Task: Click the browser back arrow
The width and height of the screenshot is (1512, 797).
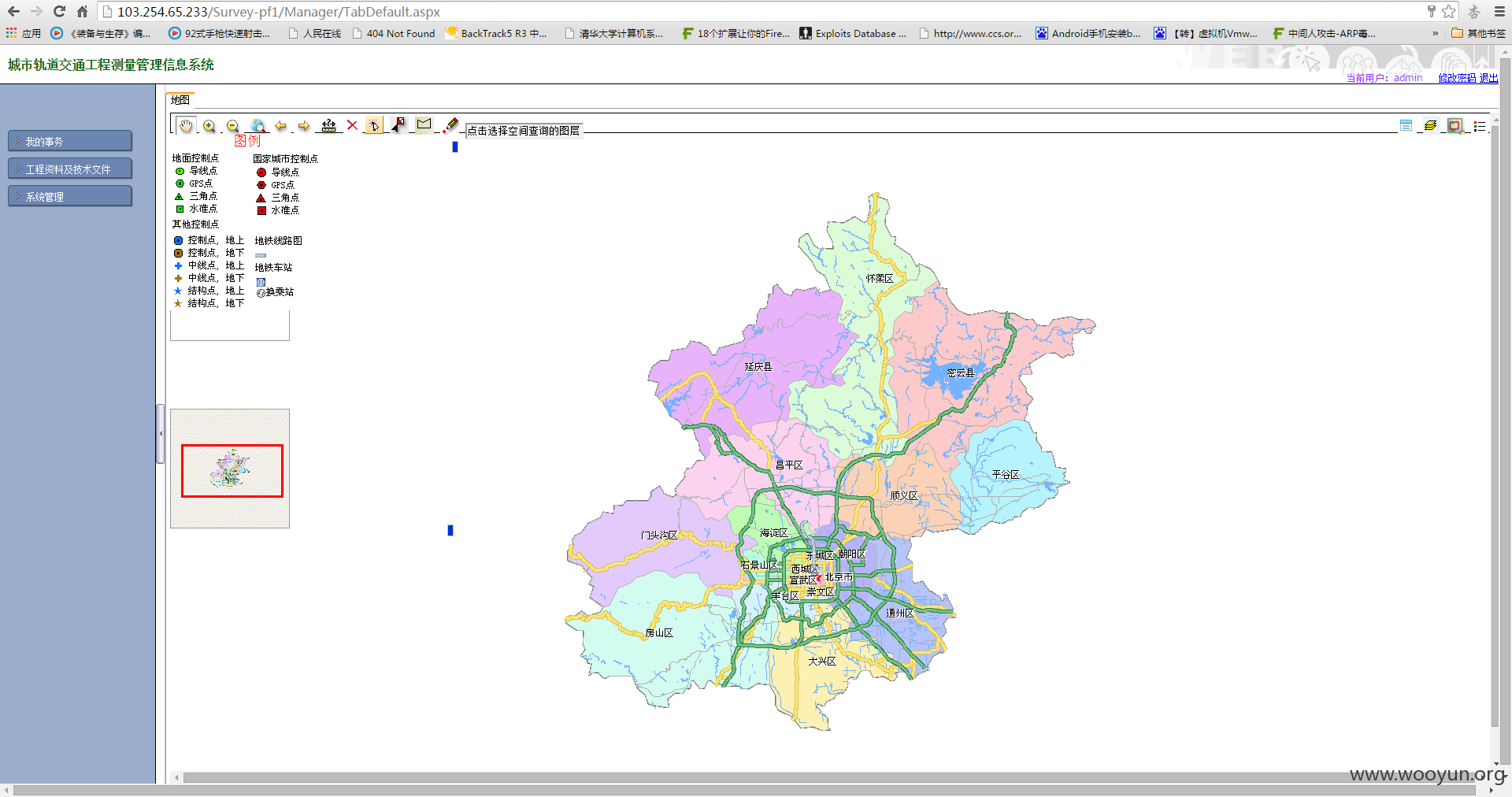Action: [x=13, y=11]
